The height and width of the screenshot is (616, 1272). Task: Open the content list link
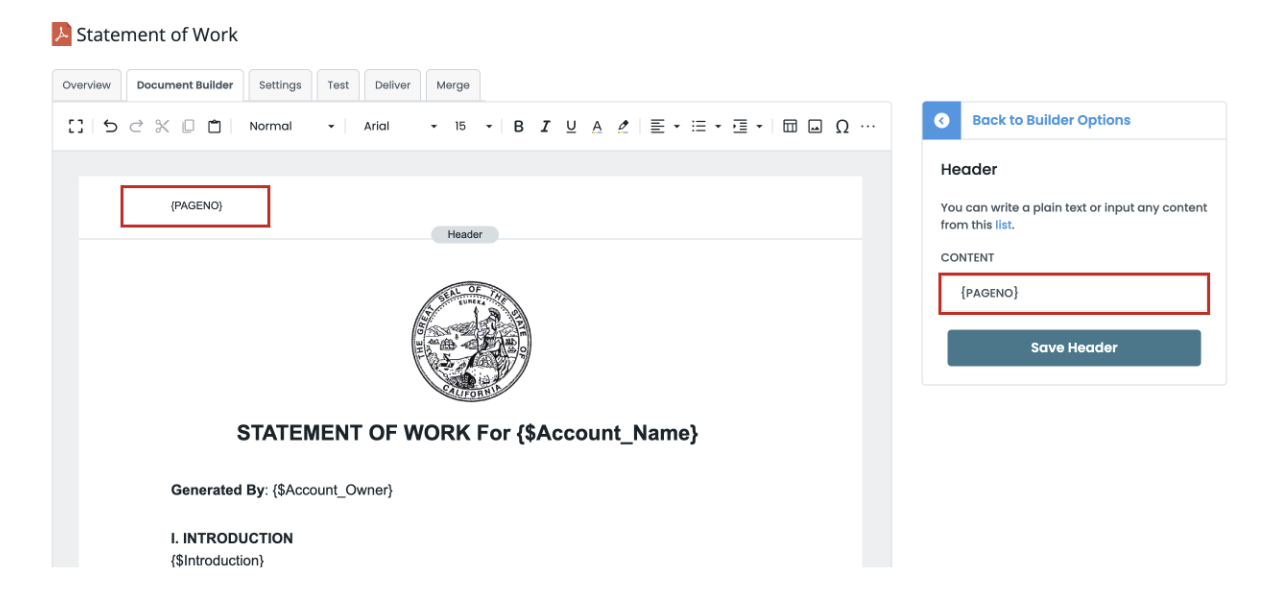click(x=1004, y=224)
